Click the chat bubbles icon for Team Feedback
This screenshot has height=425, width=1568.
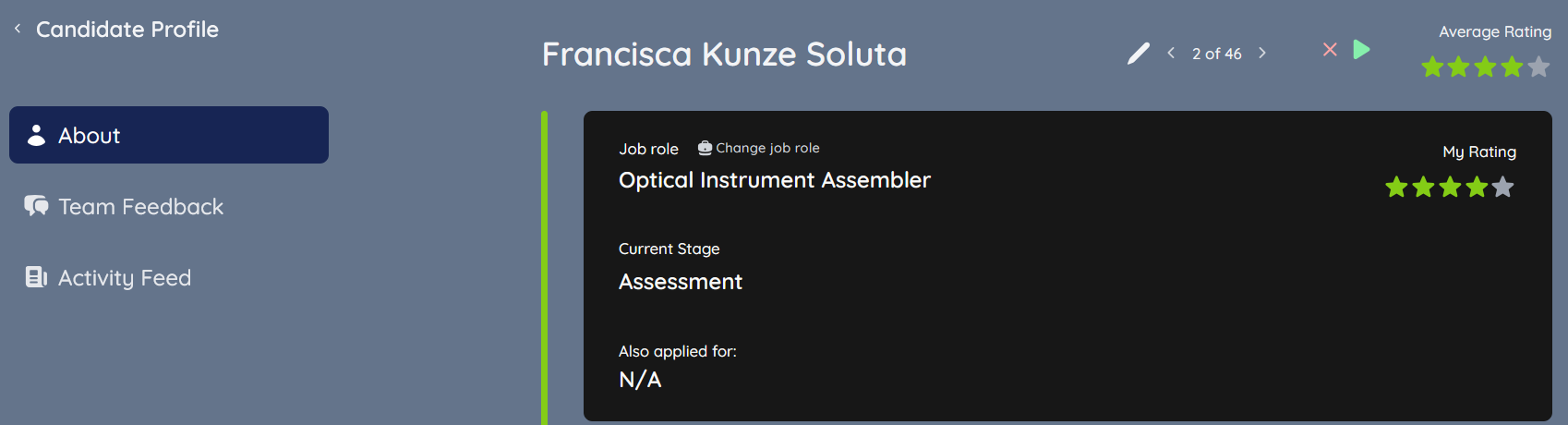pyautogui.click(x=36, y=206)
